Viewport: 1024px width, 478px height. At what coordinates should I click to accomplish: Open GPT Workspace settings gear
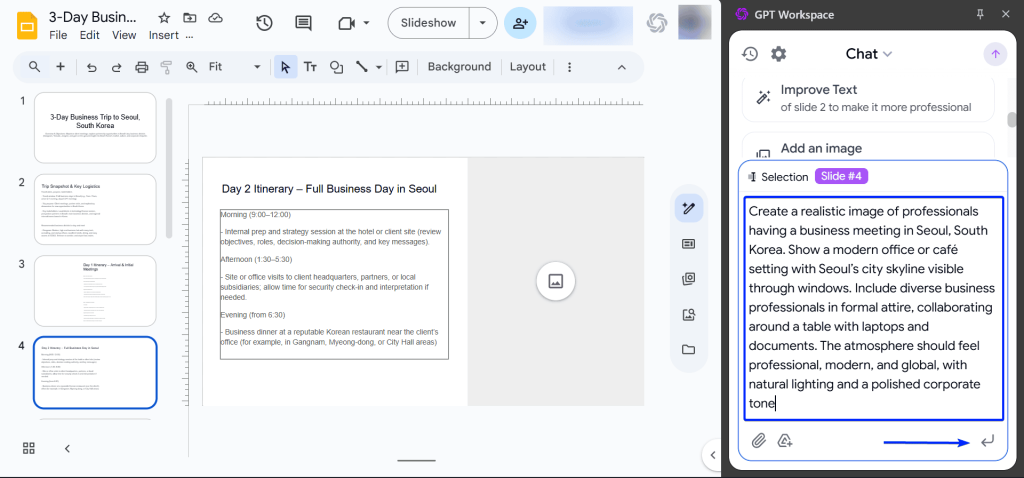(778, 54)
